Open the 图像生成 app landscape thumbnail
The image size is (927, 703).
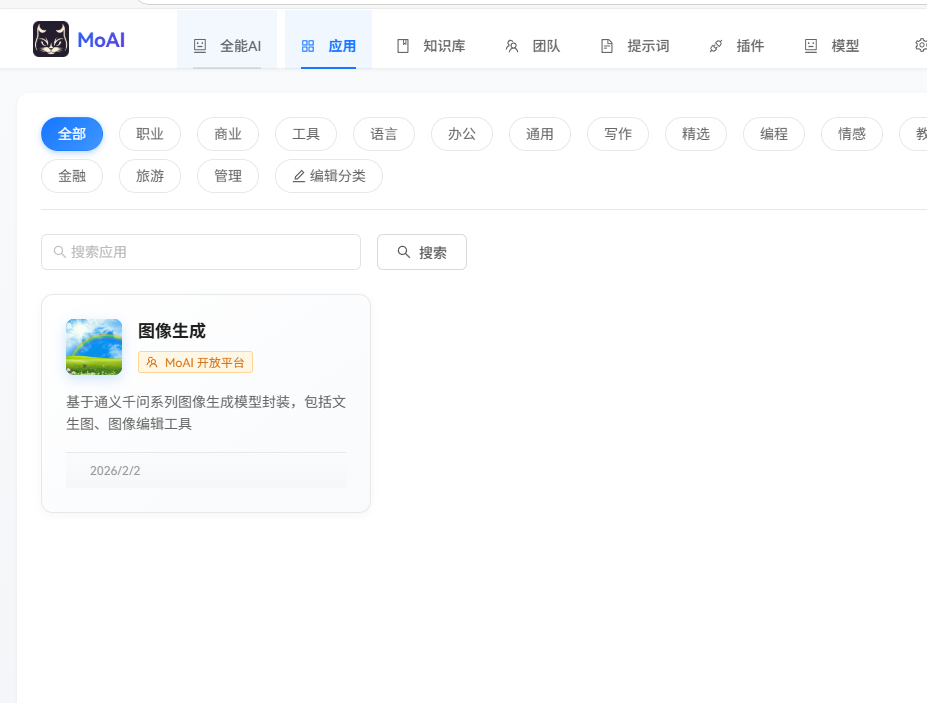click(x=94, y=347)
